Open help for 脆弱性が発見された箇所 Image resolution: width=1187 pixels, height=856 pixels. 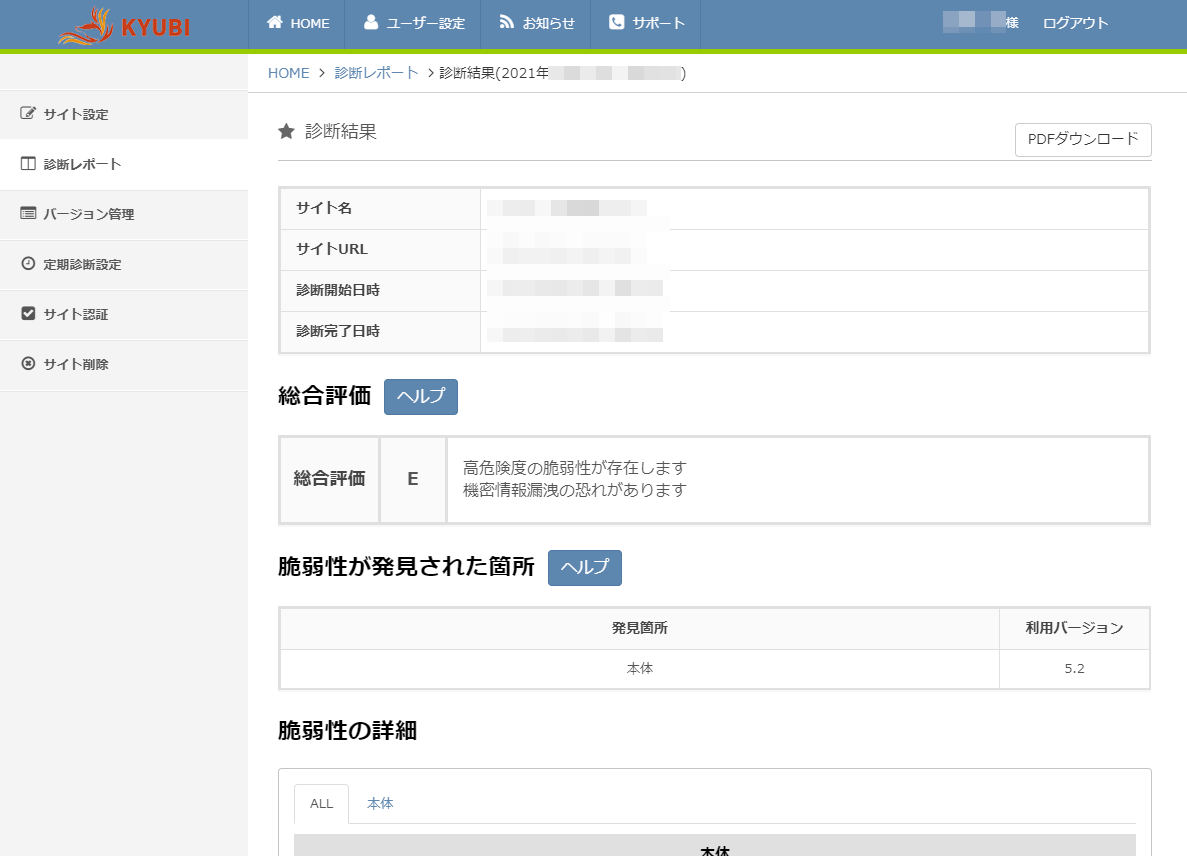click(x=584, y=568)
